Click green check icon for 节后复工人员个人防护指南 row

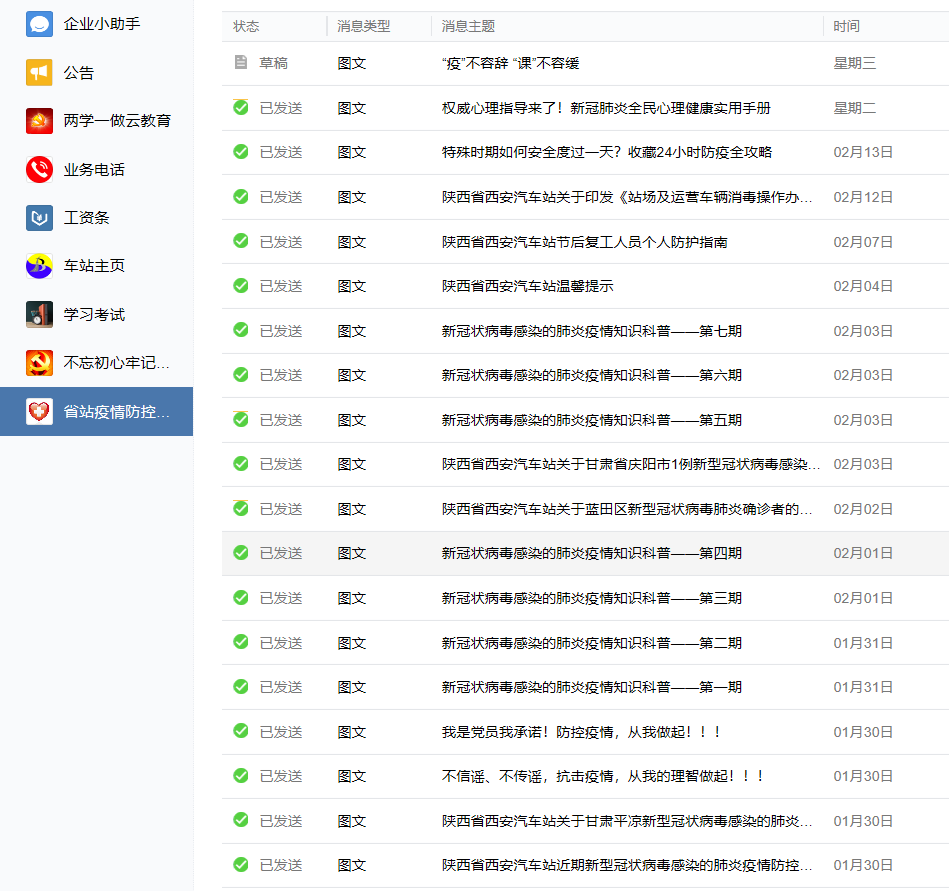[241, 241]
